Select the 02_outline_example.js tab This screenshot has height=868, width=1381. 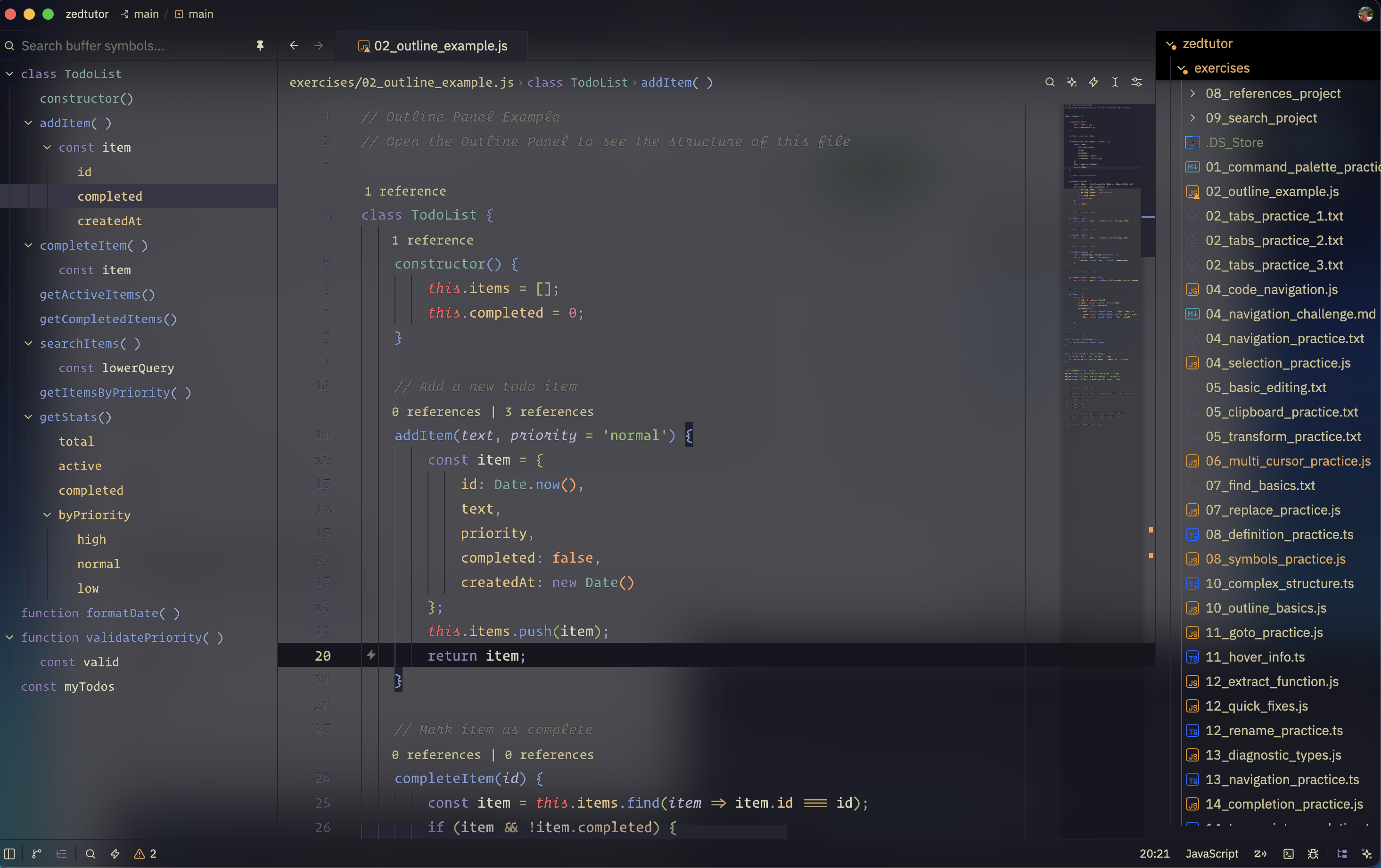432,46
